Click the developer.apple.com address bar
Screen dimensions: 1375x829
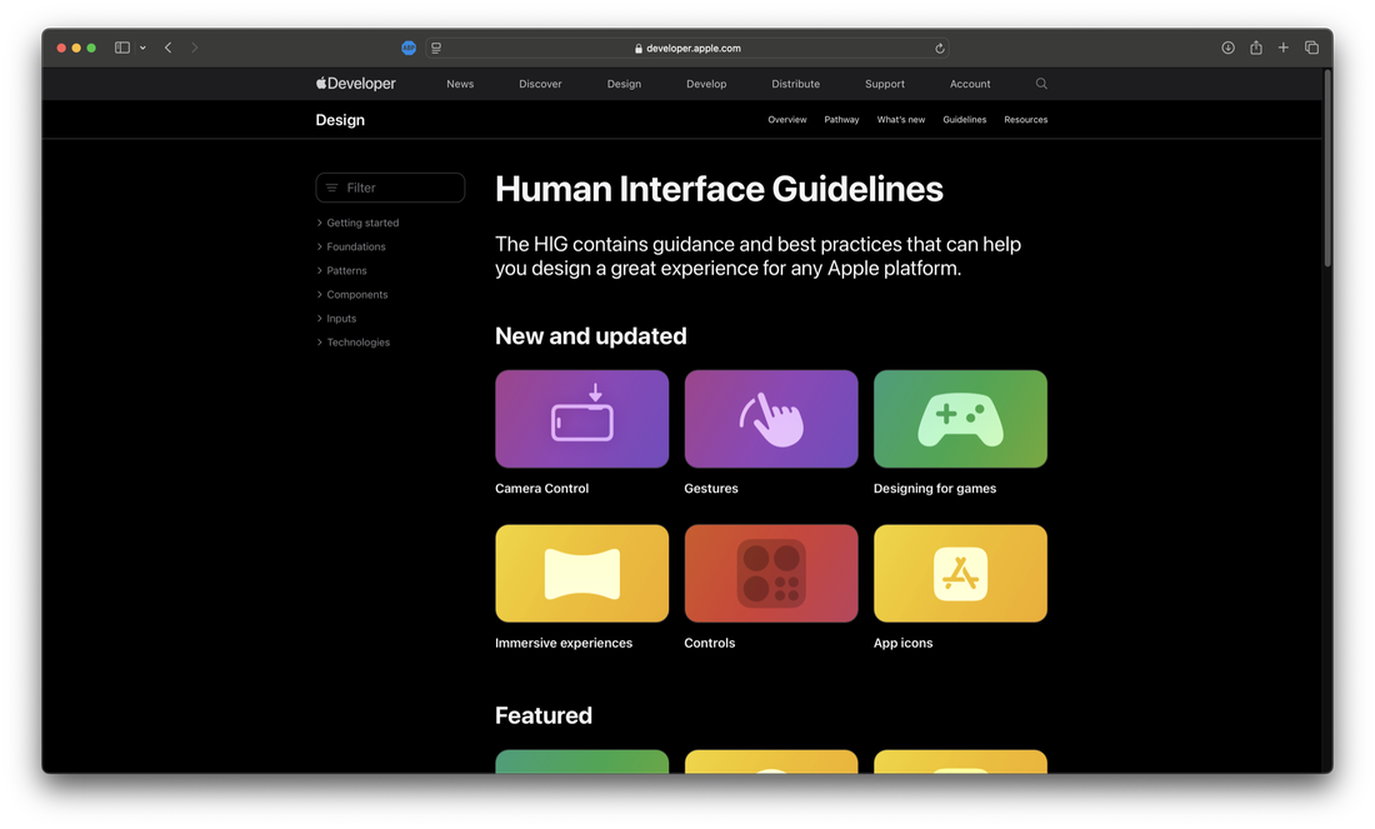(687, 48)
